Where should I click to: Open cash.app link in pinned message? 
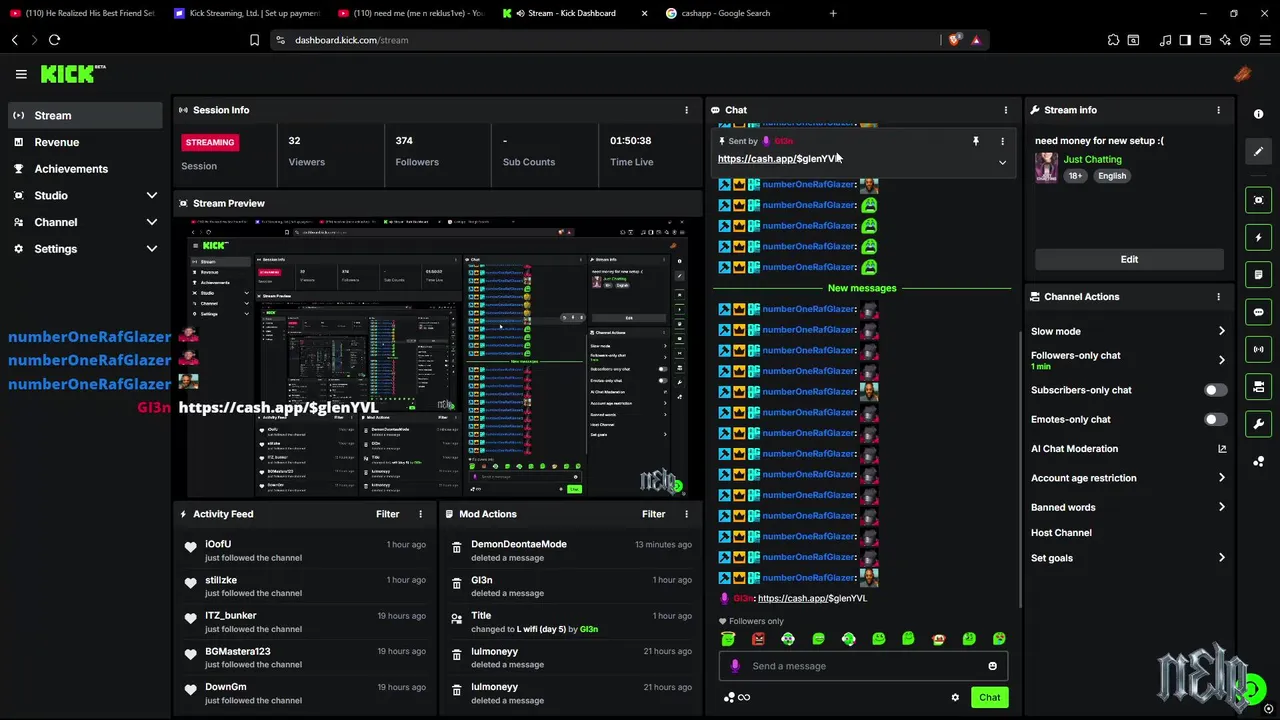[779, 159]
